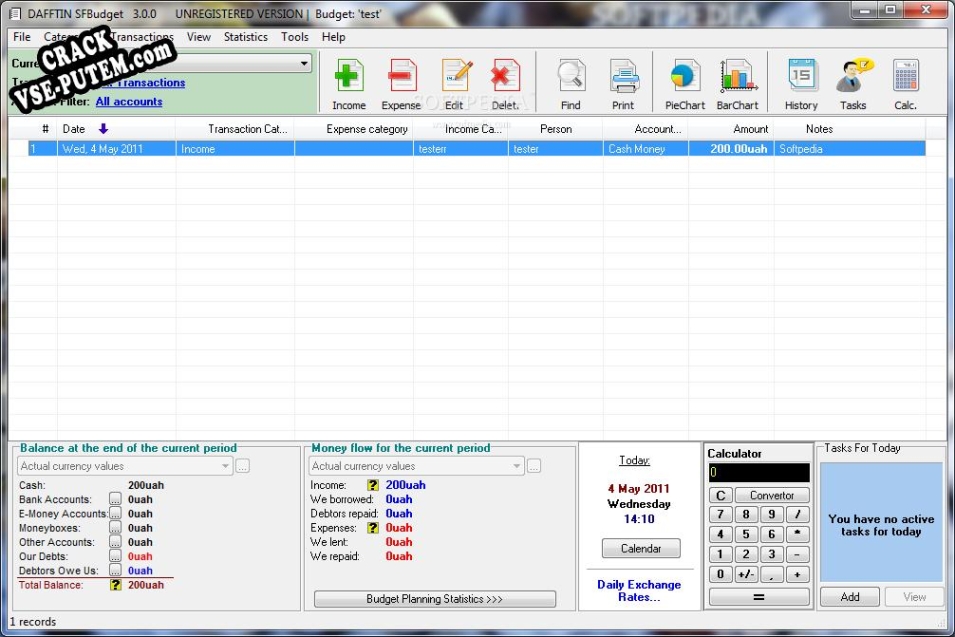This screenshot has width=955, height=637.
Task: Open the PieChart view
Action: pyautogui.click(x=685, y=83)
